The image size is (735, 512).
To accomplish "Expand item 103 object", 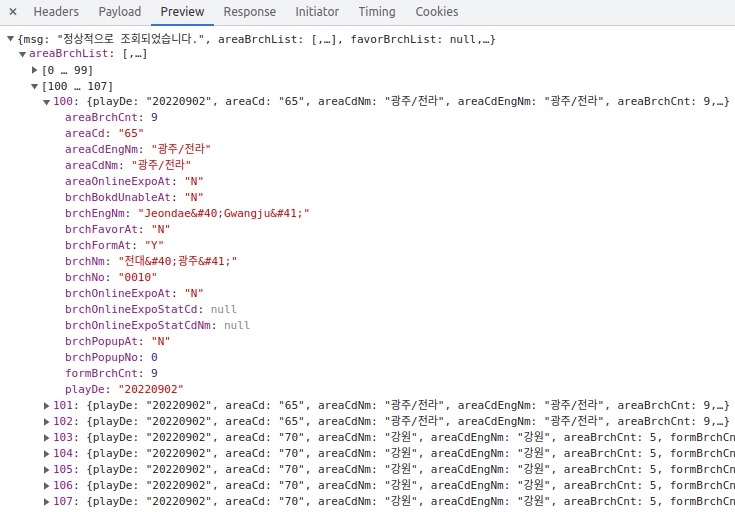I will pyautogui.click(x=46, y=437).
